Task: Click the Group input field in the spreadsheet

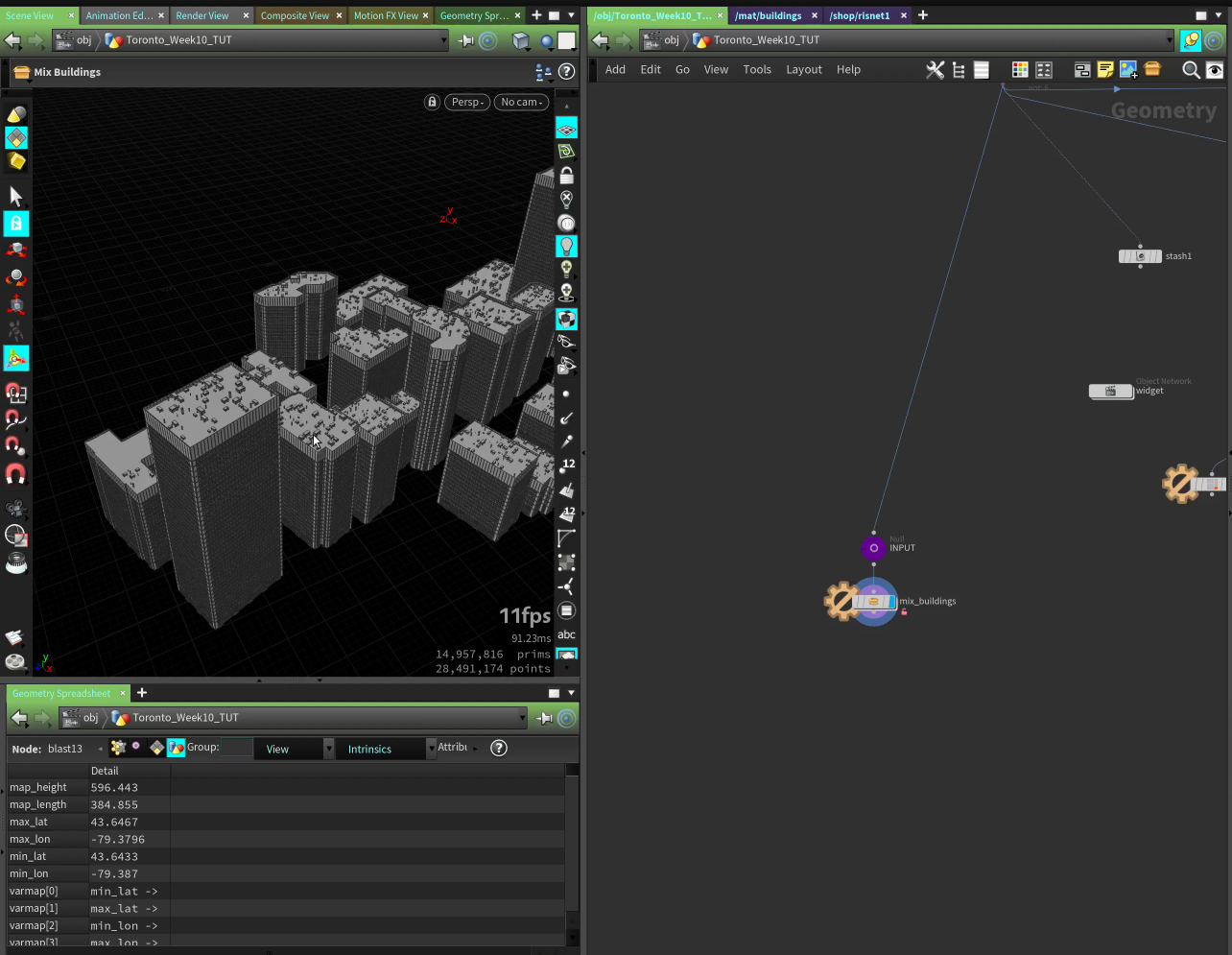Action: [235, 748]
